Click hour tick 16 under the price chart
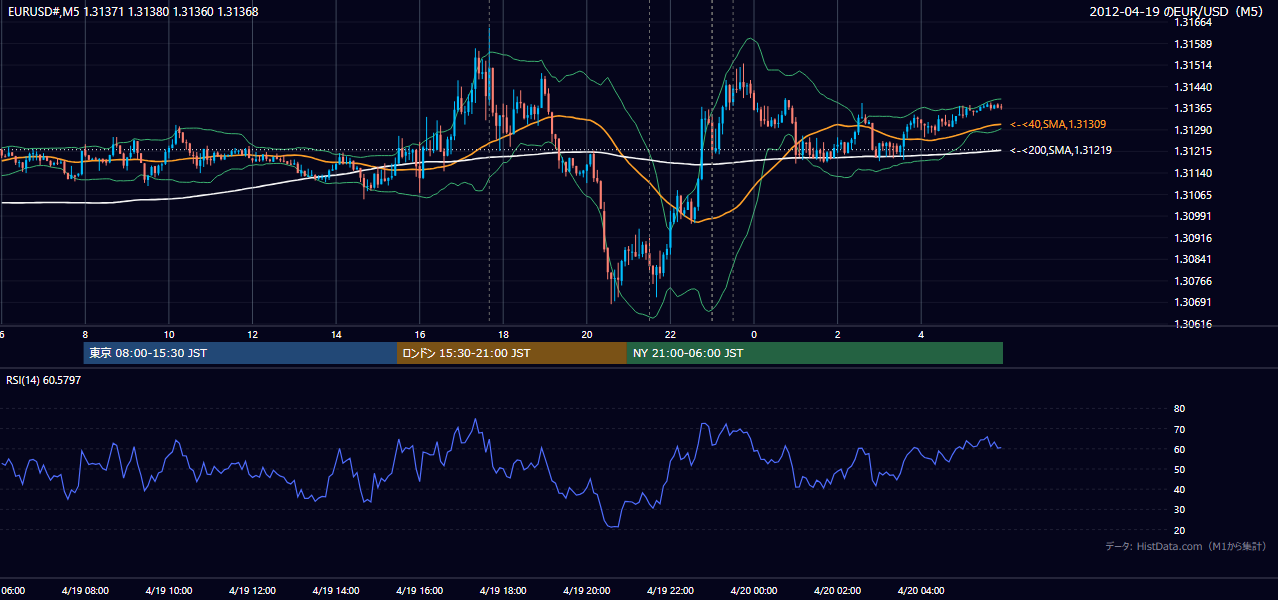1278x600 pixels. pos(420,334)
